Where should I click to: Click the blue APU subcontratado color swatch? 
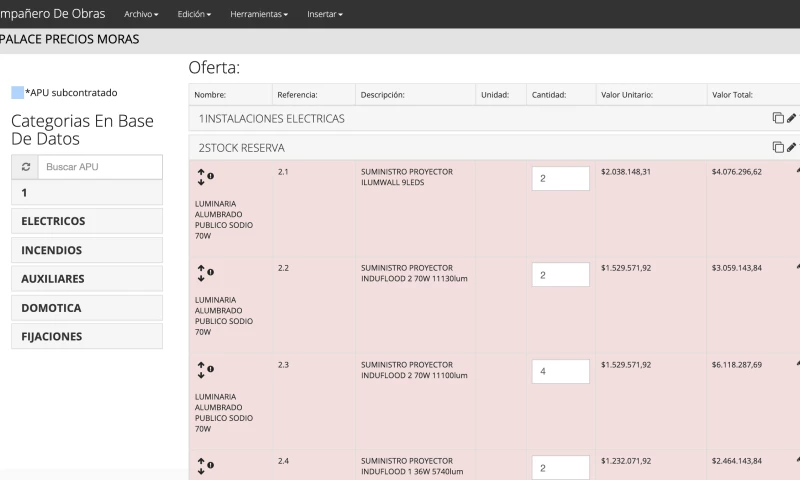click(x=17, y=92)
